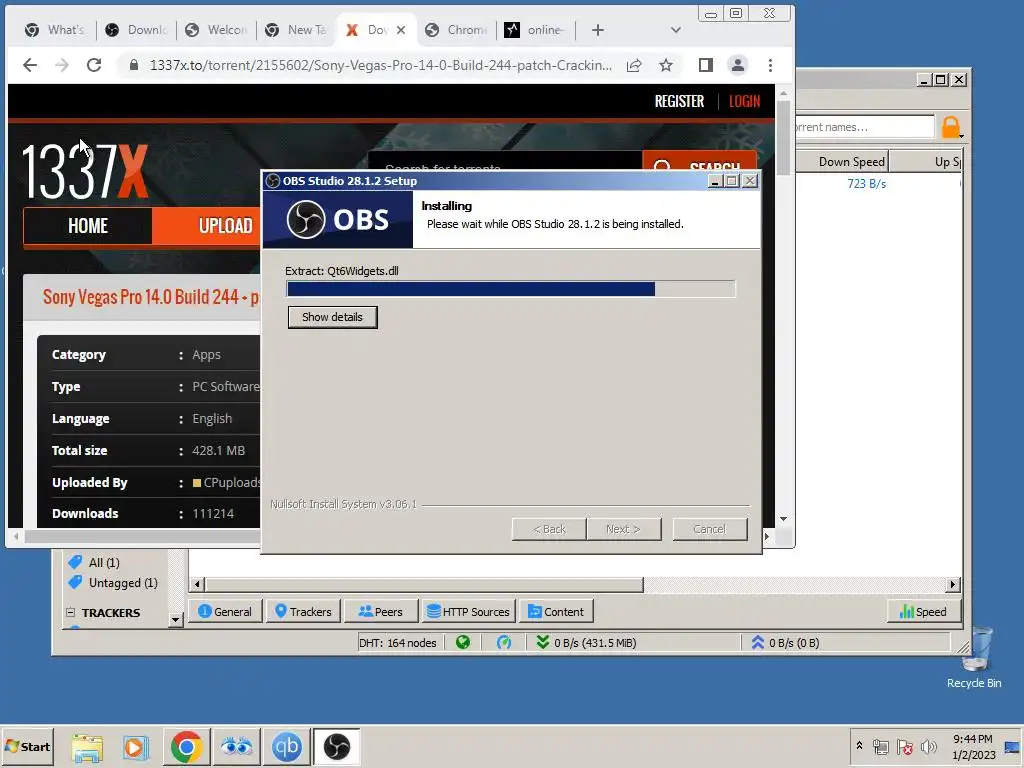The width and height of the screenshot is (1024, 768).
Task: Open the Speed graph tab in qBittorrent
Action: [924, 612]
